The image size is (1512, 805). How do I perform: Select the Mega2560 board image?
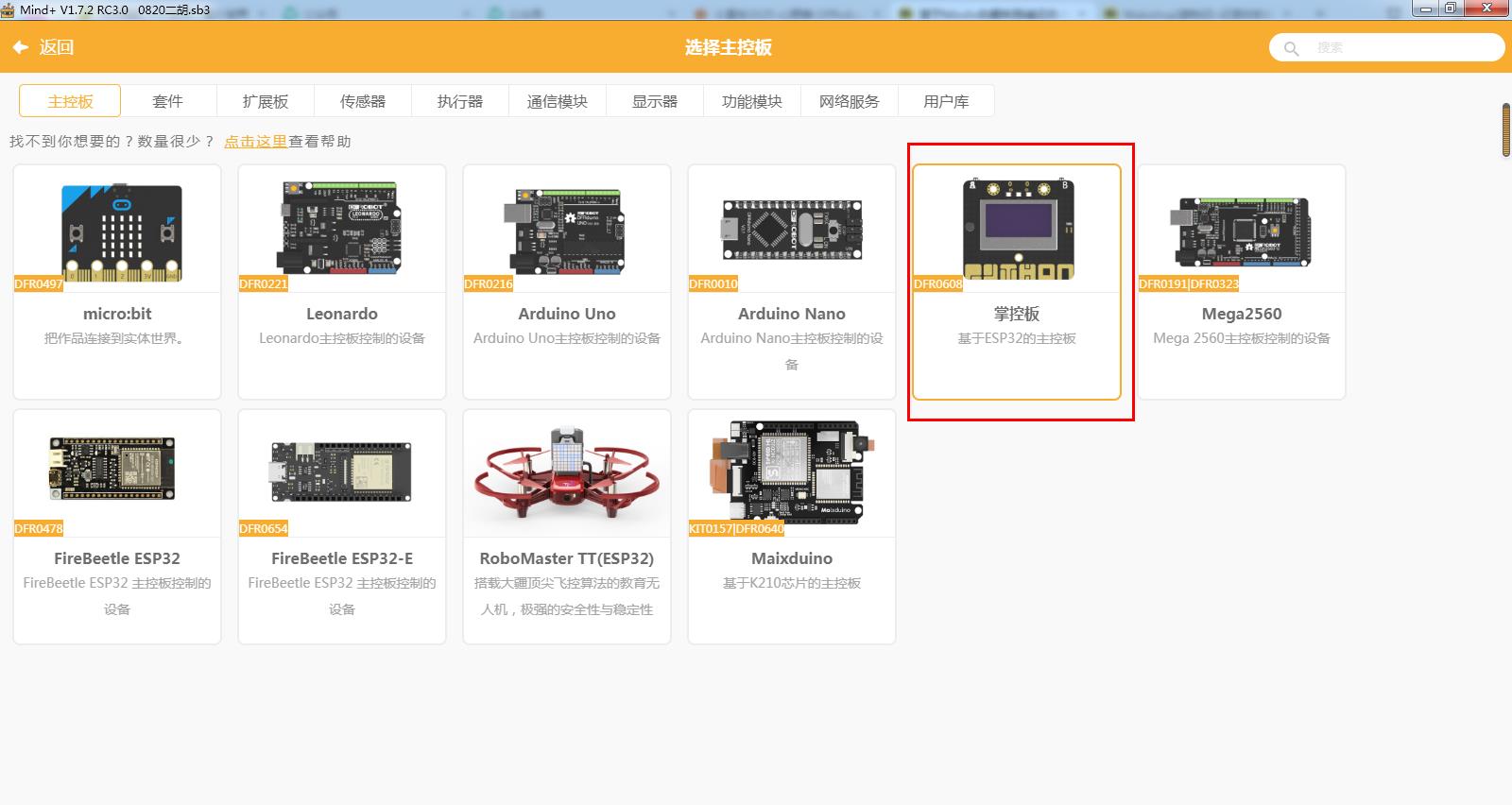tap(1242, 231)
